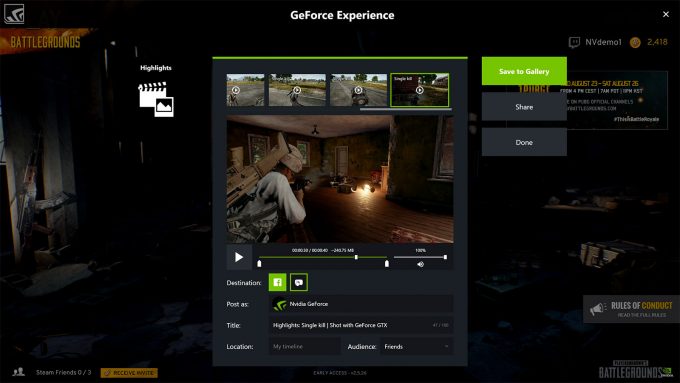The height and width of the screenshot is (383, 680).
Task: Click the video playback position handle
Action: pyautogui.click(x=356, y=257)
